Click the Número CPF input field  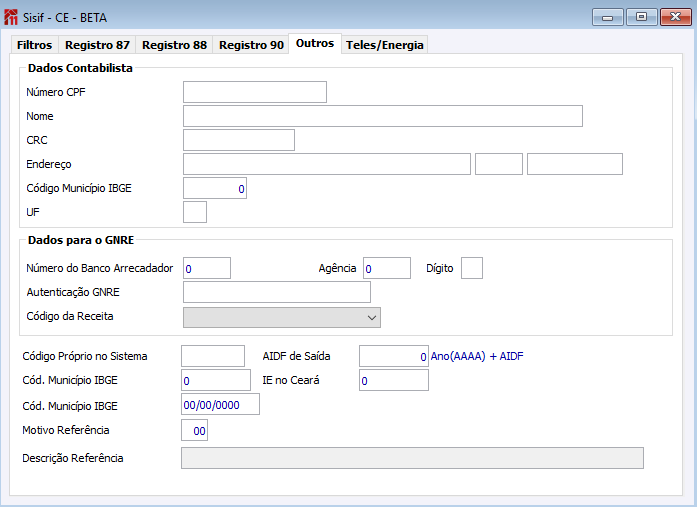[255, 92]
